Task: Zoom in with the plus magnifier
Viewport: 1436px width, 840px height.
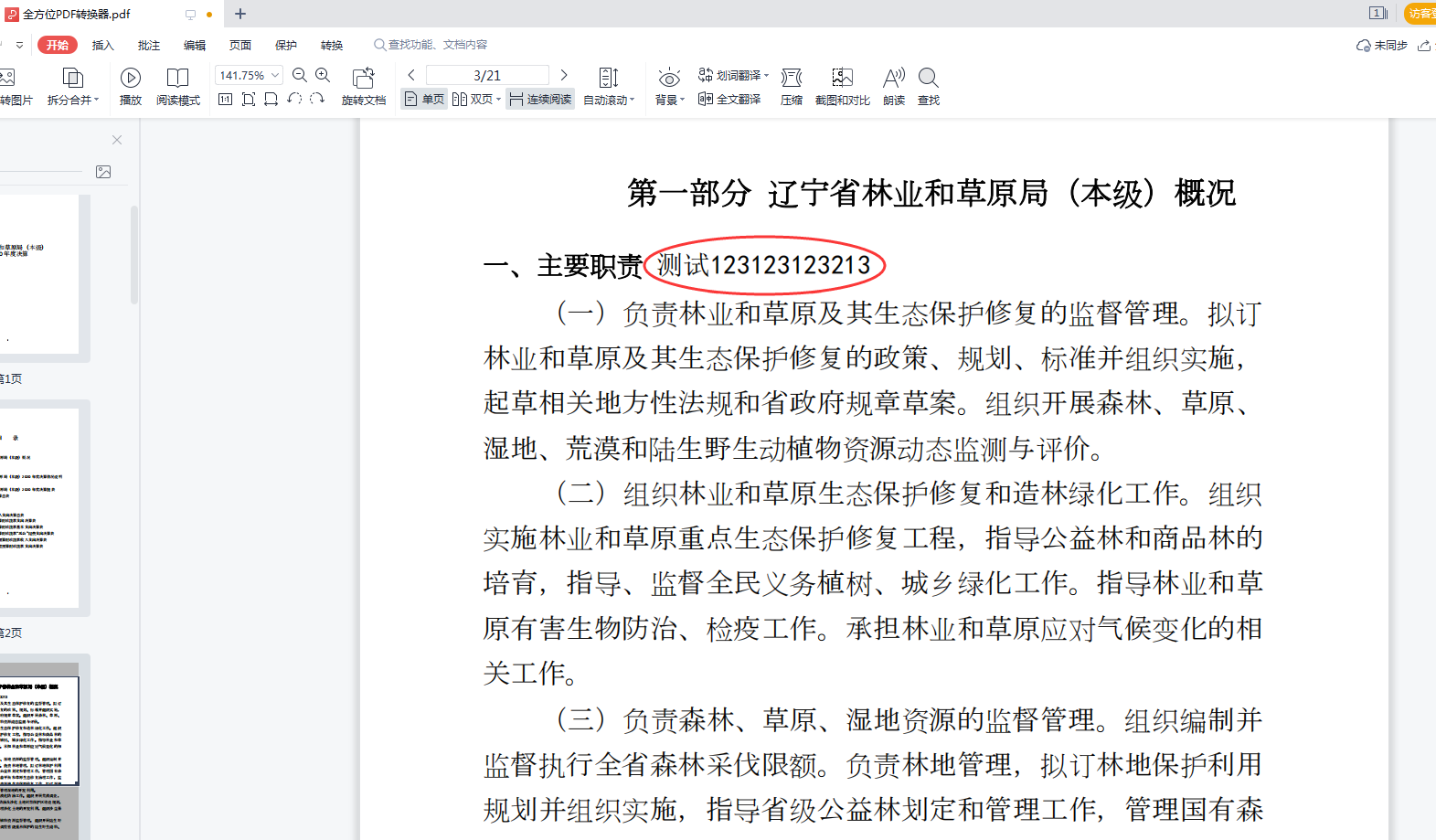Action: pyautogui.click(x=323, y=75)
